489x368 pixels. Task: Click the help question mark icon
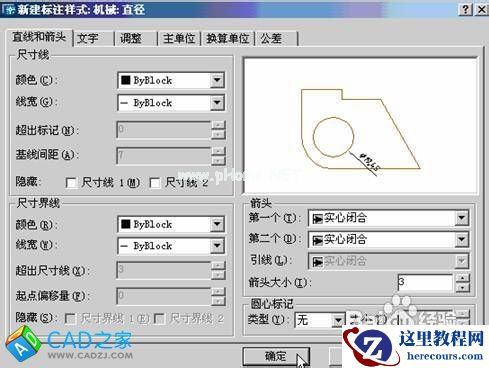click(466, 10)
